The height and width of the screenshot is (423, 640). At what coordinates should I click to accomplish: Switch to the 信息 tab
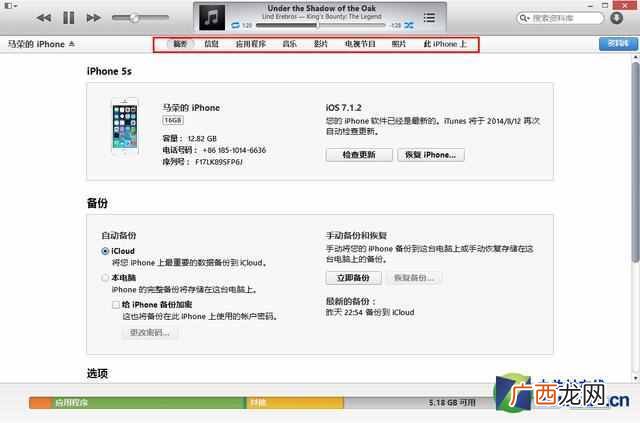tap(211, 44)
